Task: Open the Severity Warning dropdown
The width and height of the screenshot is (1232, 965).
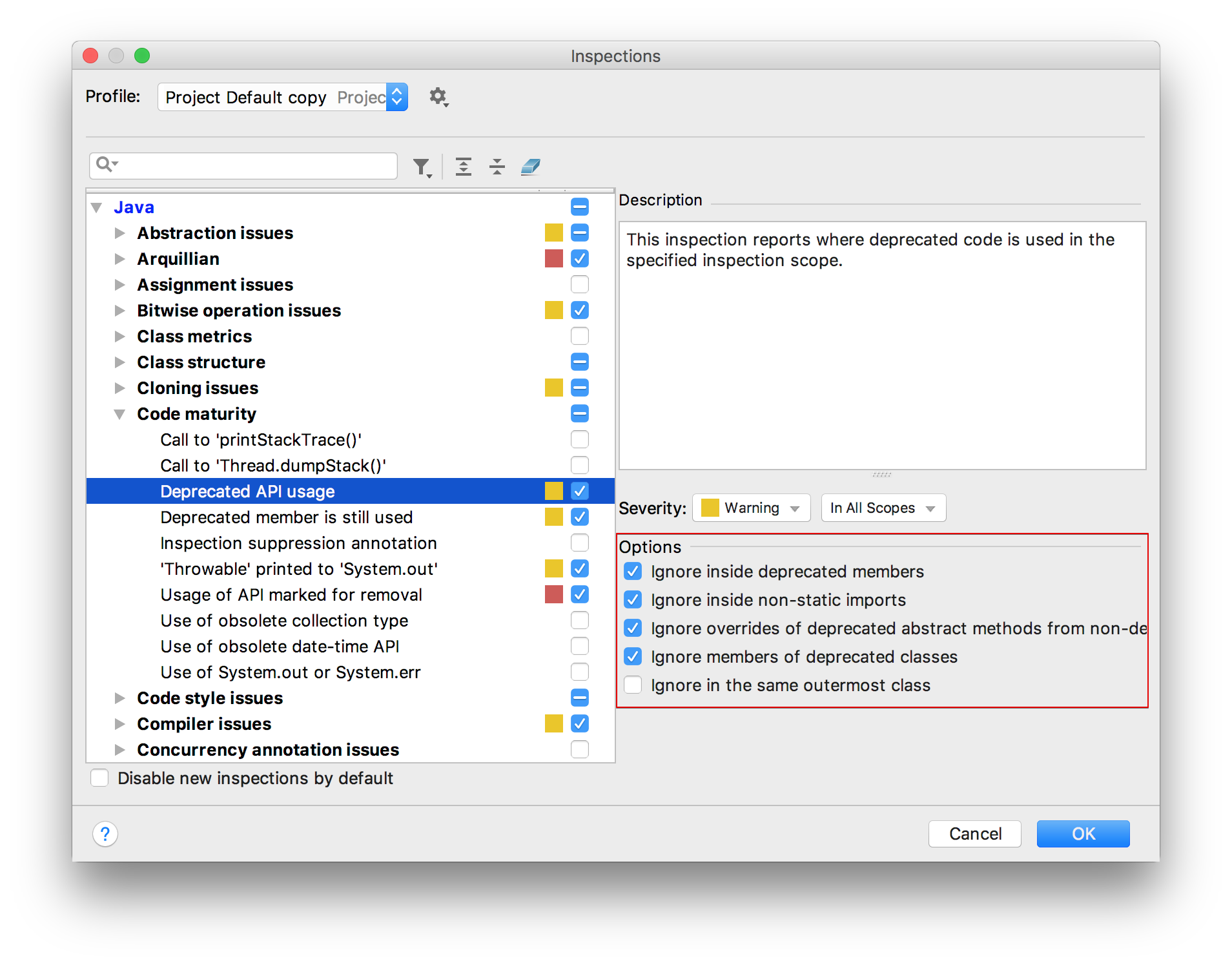Action: 751,508
